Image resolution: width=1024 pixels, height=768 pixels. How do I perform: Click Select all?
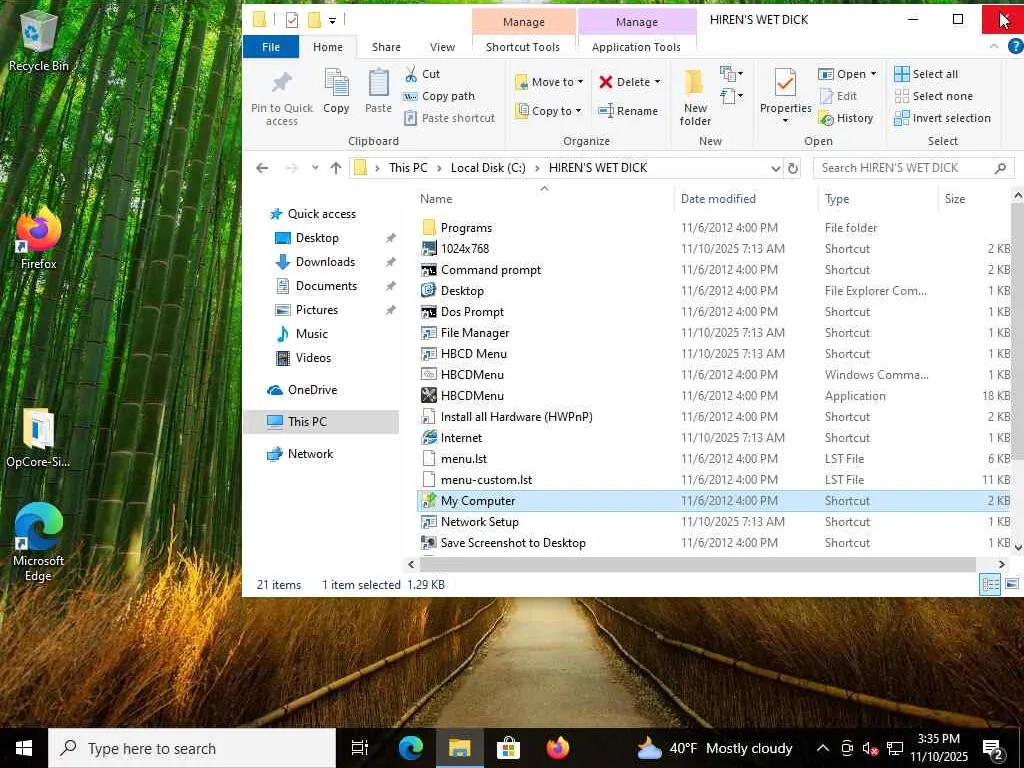click(926, 74)
